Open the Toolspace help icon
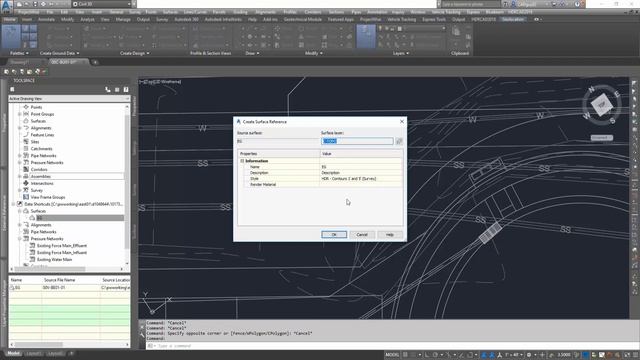Screen dimensions: 640x360 (x=126, y=89)
